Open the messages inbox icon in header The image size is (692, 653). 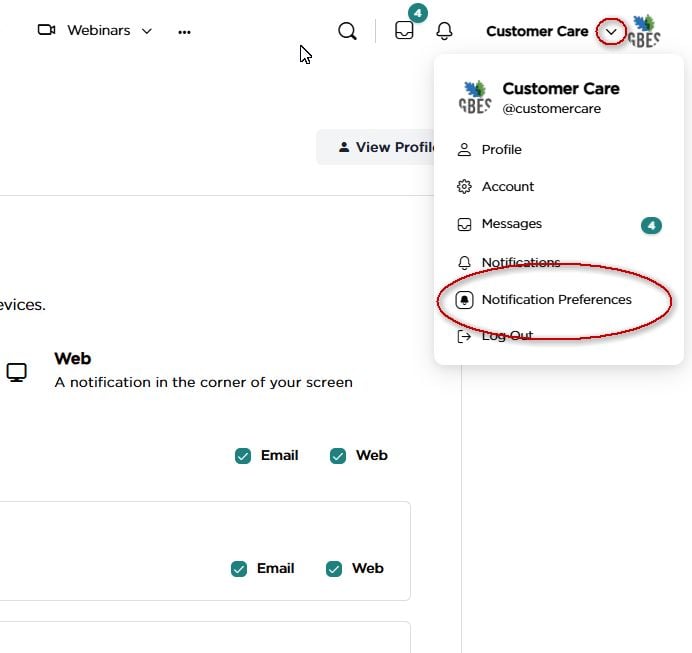coord(404,30)
